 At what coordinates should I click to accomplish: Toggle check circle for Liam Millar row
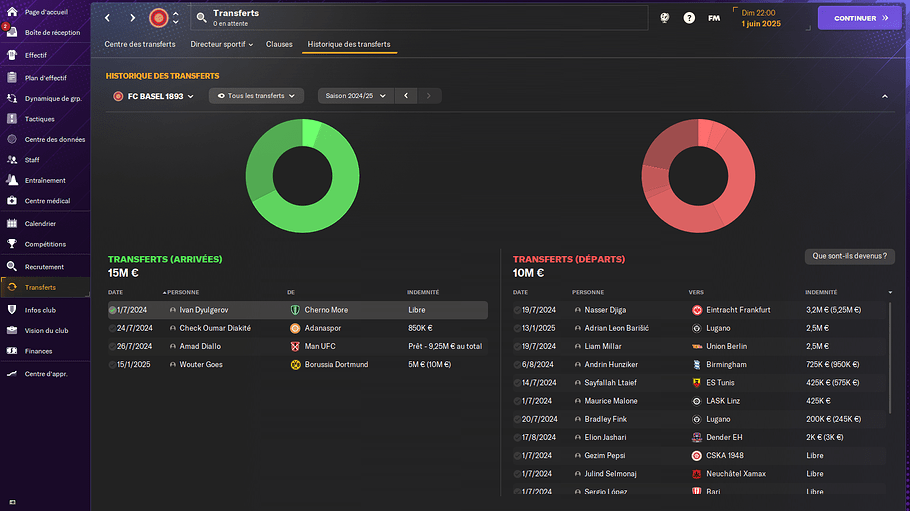click(517, 346)
